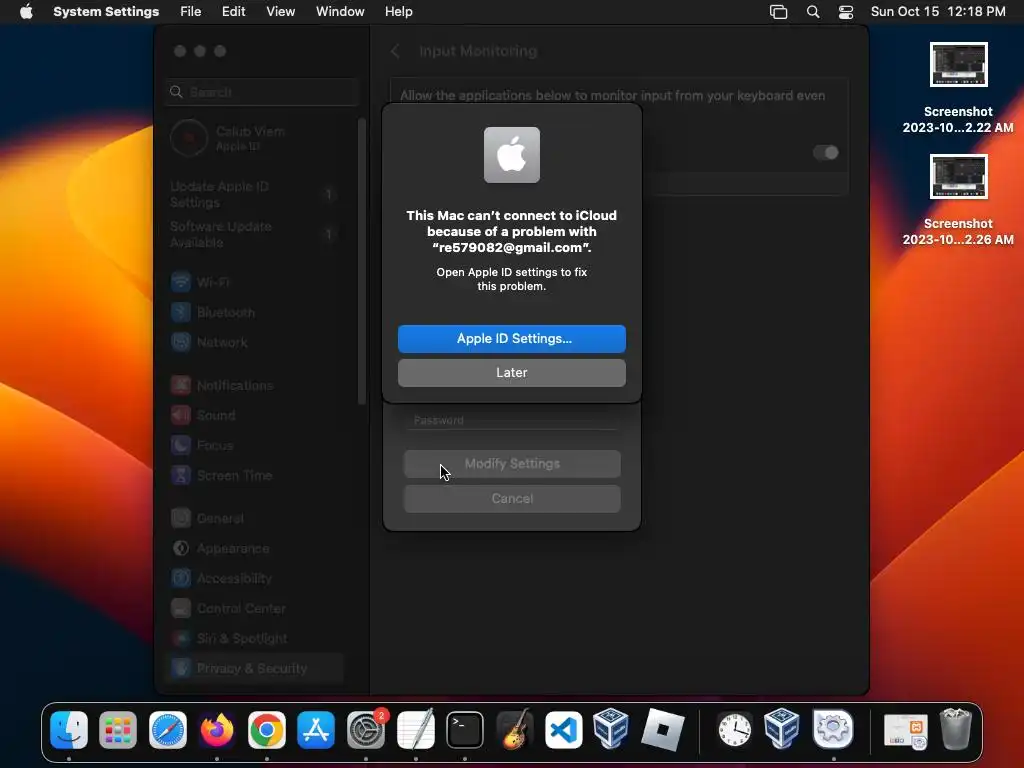This screenshot has width=1024, height=768.
Task: Open Safari browser in the Dock
Action: click(168, 729)
